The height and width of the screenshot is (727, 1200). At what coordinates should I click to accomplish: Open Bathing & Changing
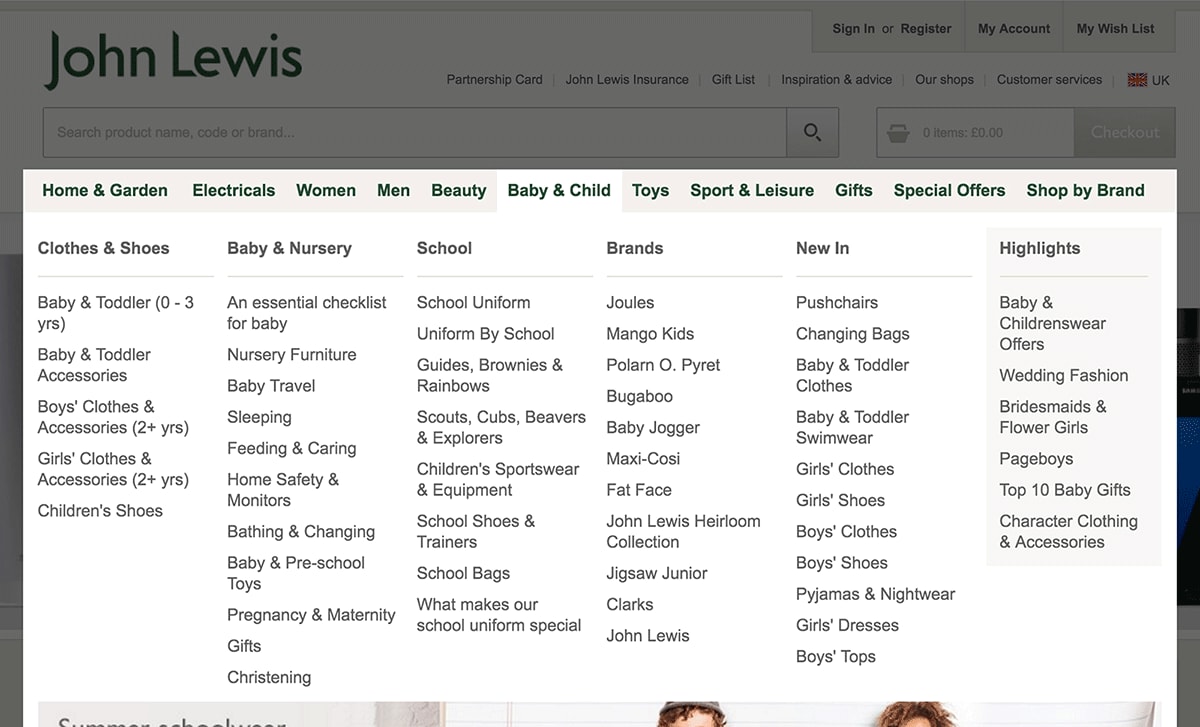[x=301, y=532]
